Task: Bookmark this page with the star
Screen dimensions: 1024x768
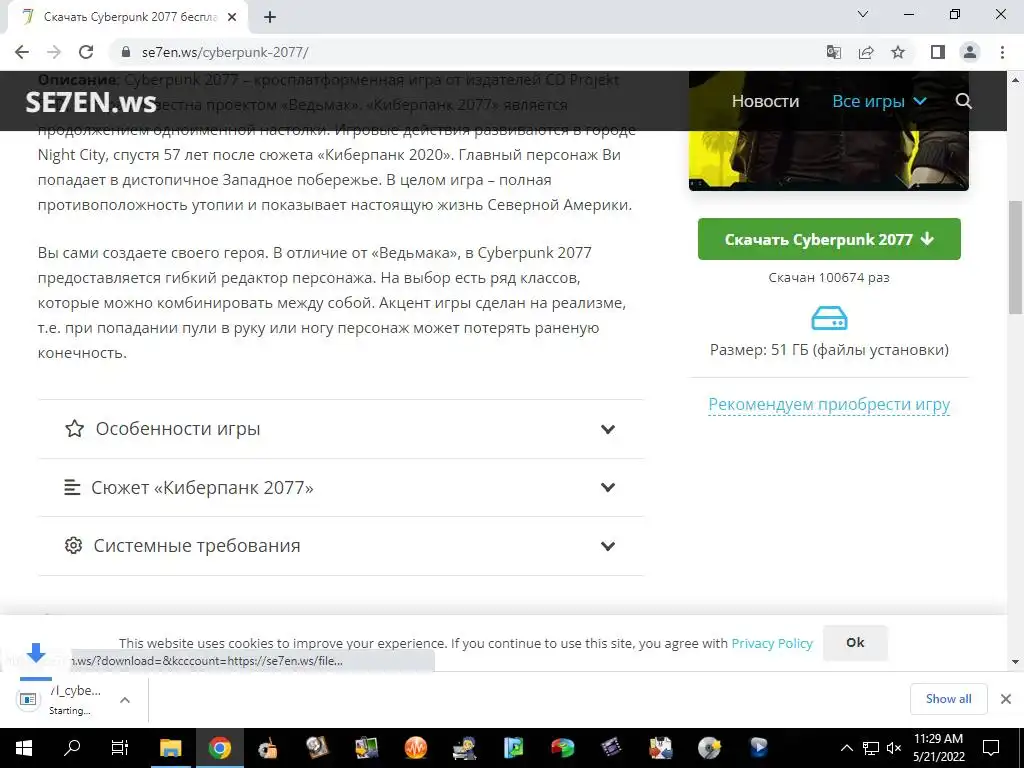Action: click(898, 52)
